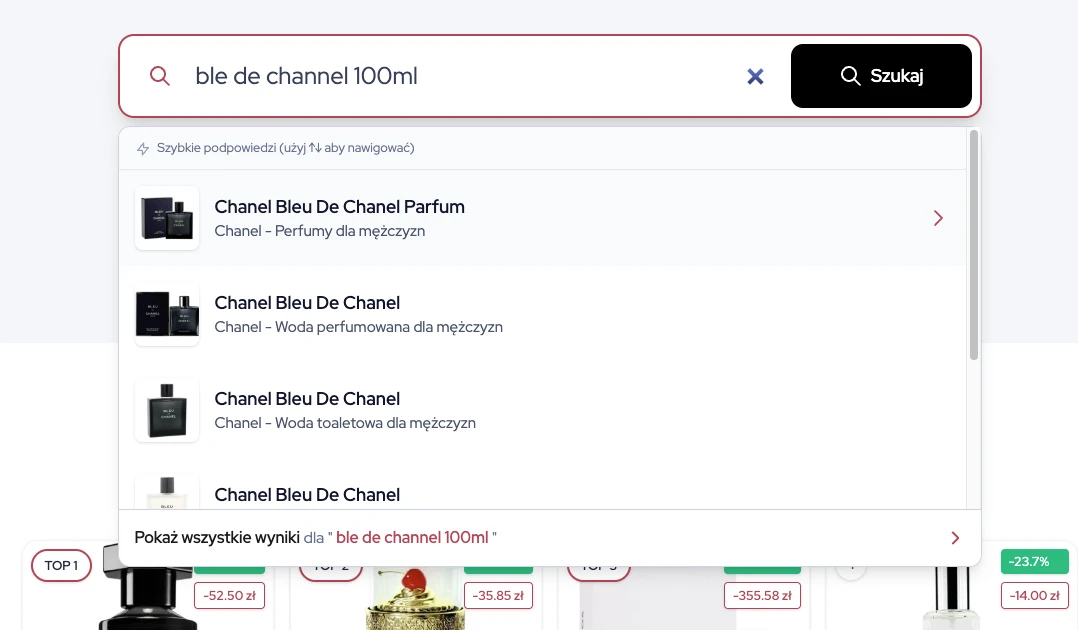Image resolution: width=1078 pixels, height=630 pixels.
Task: Click the -355.58 zł price drop badge
Action: 761,596
